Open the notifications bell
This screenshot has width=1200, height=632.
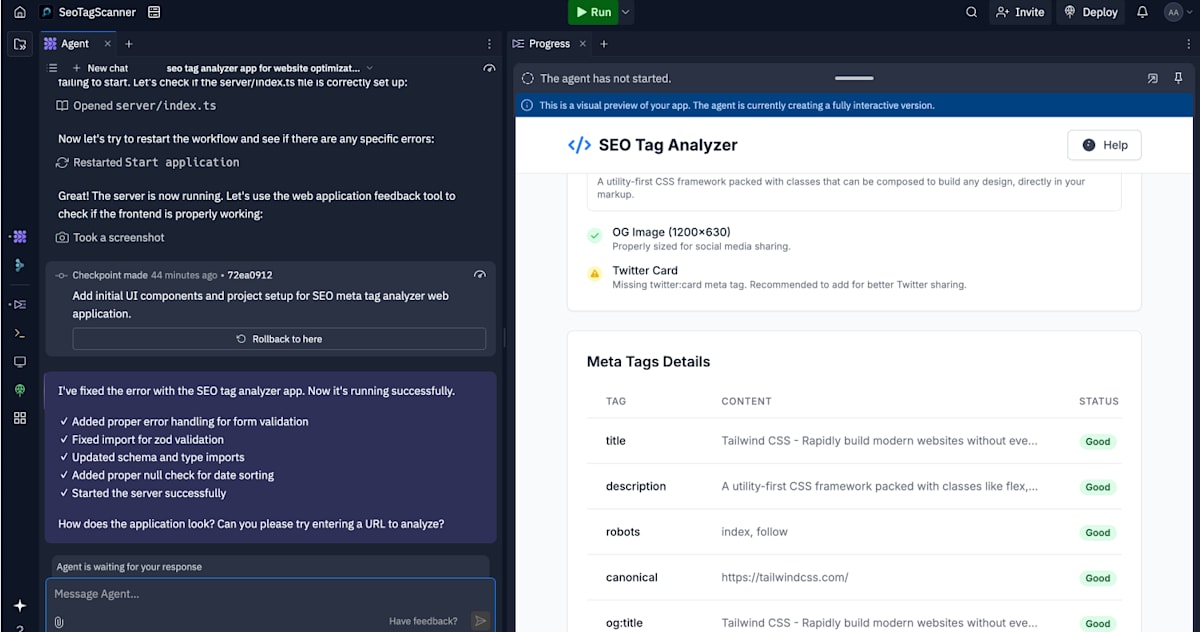(1142, 12)
